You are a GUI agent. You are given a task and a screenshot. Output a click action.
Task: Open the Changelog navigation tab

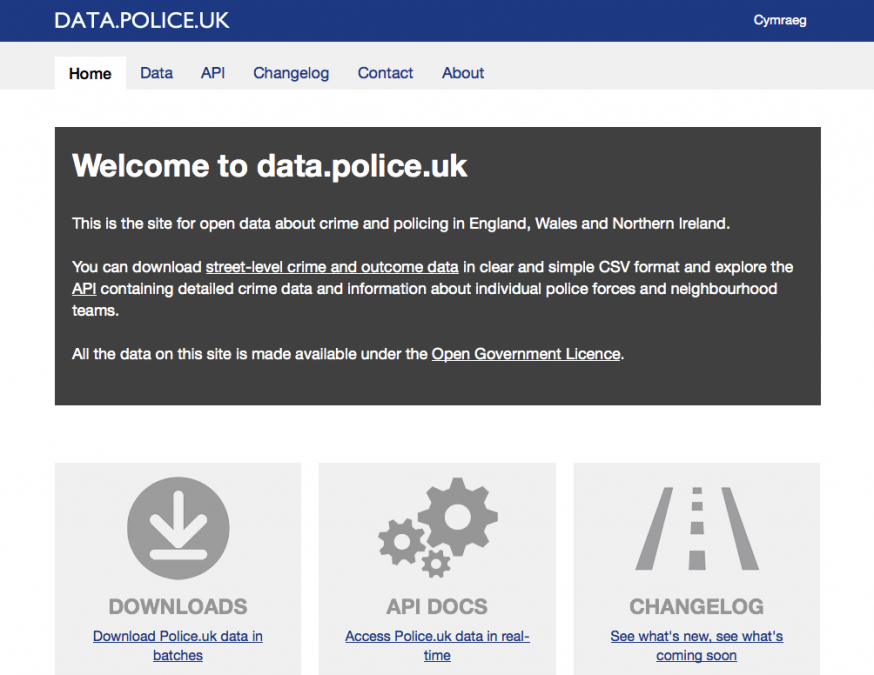pyautogui.click(x=291, y=73)
